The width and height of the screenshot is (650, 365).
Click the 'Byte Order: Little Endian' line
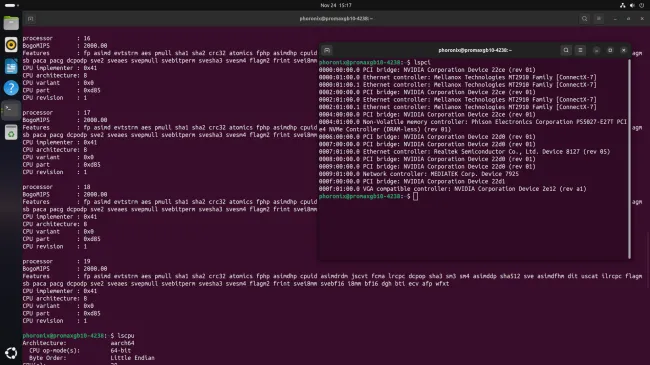pyautogui.click(x=92, y=358)
